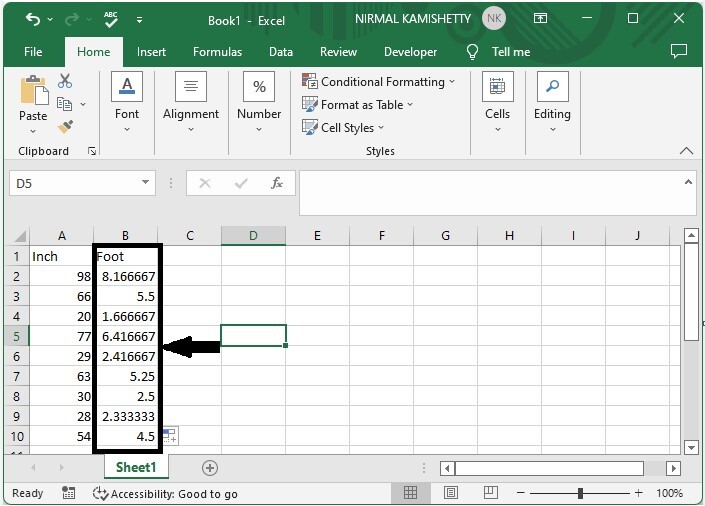Select the Format Painter brush

click(x=65, y=126)
